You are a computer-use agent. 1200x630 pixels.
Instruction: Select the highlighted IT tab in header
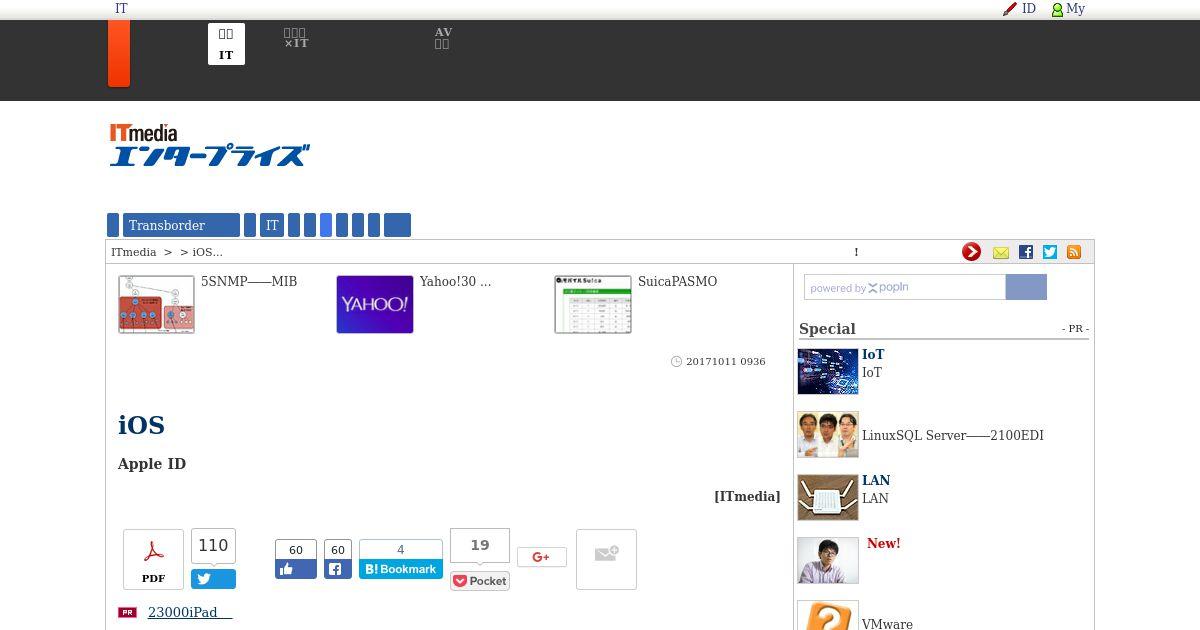(226, 44)
